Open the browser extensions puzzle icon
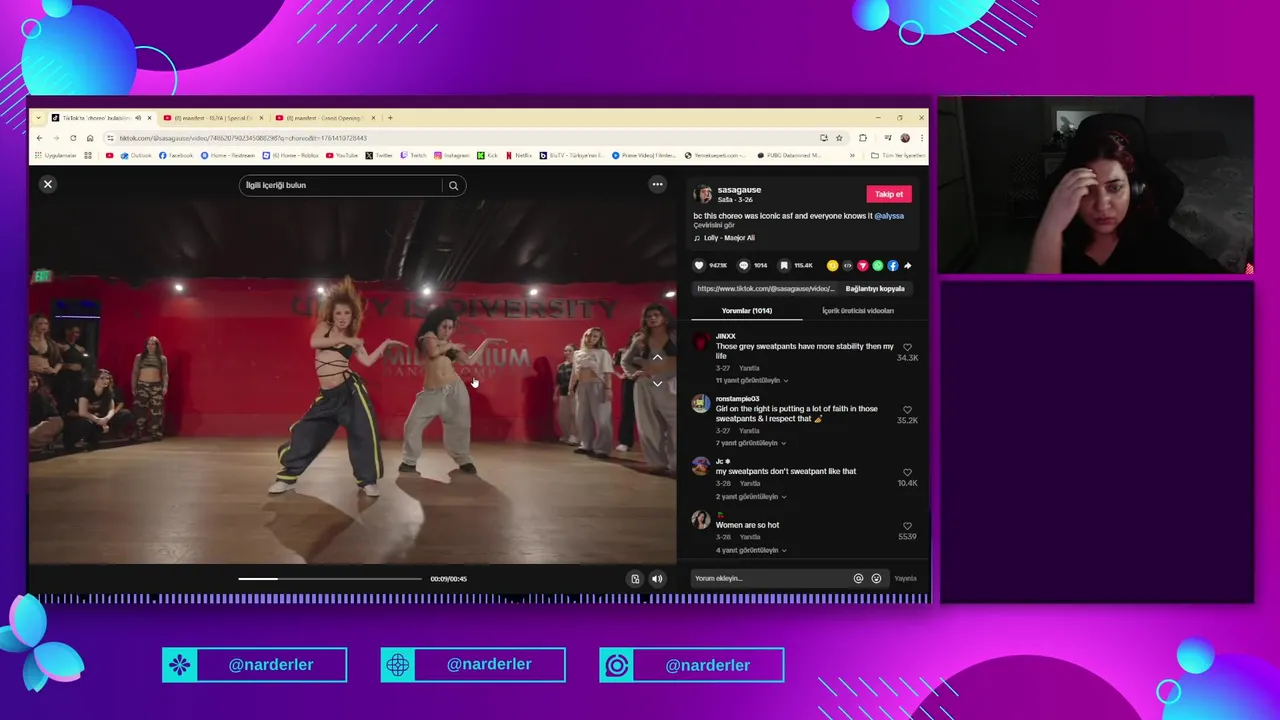Viewport: 1280px width, 720px height. tap(863, 138)
